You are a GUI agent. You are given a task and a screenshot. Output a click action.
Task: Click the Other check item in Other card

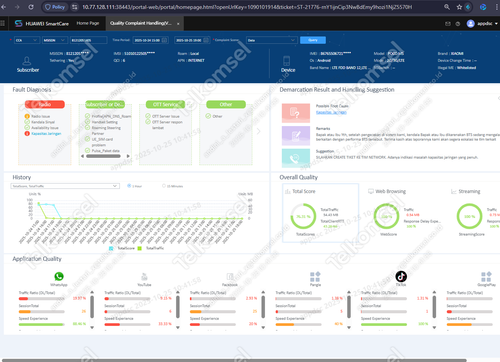click(214, 116)
